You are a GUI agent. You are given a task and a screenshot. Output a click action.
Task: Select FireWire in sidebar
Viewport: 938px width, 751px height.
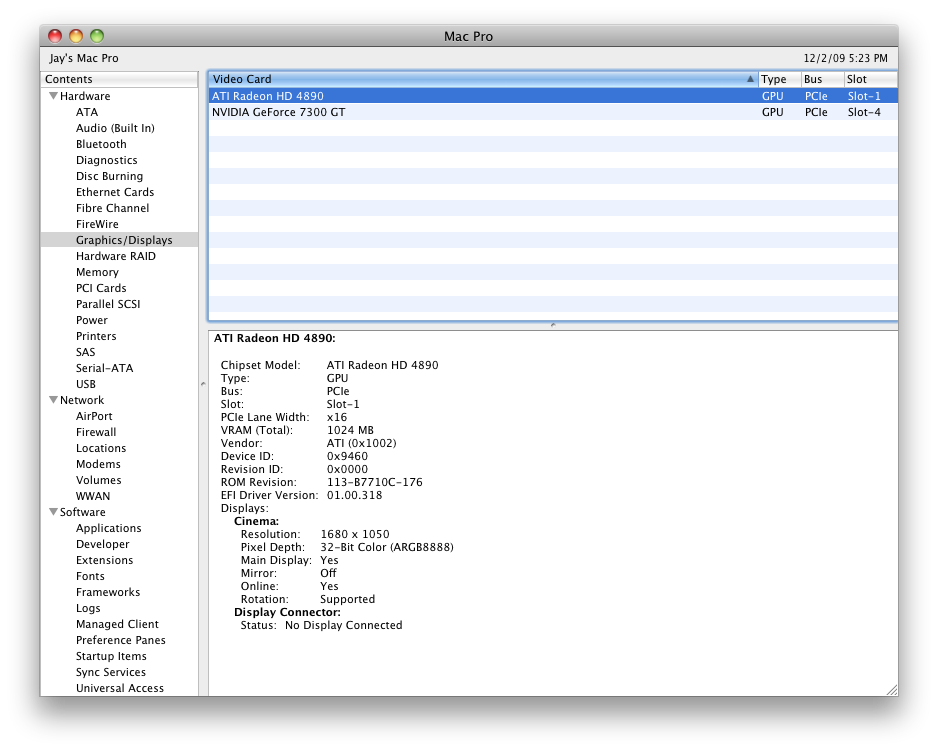pyautogui.click(x=97, y=224)
